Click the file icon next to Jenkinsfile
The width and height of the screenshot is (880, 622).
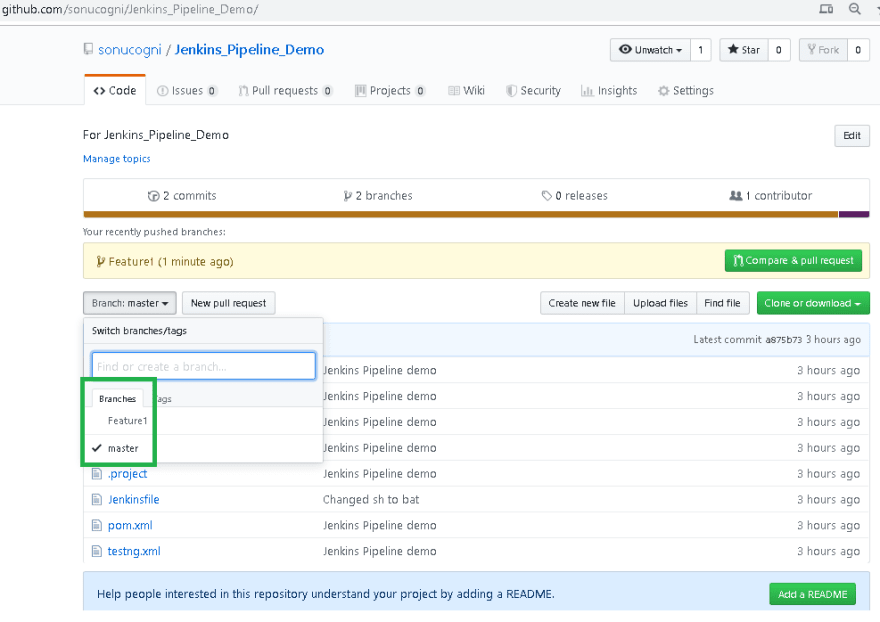[x=97, y=500]
